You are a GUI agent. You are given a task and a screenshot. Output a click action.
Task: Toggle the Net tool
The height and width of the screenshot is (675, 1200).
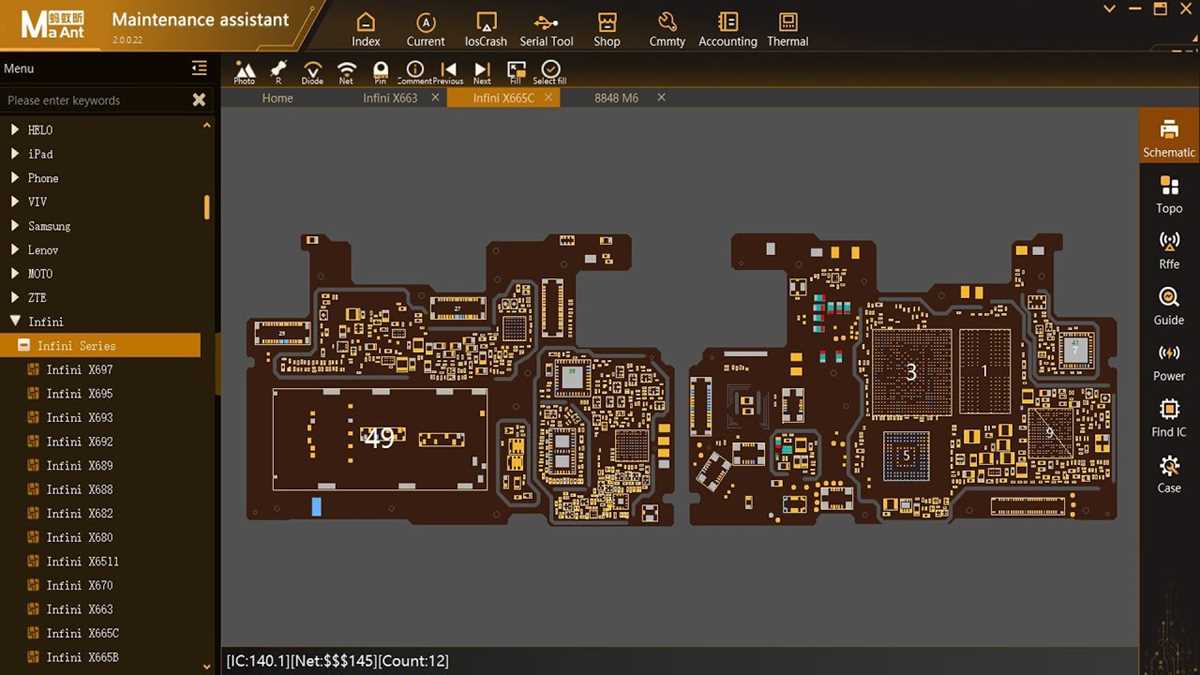[x=346, y=72]
